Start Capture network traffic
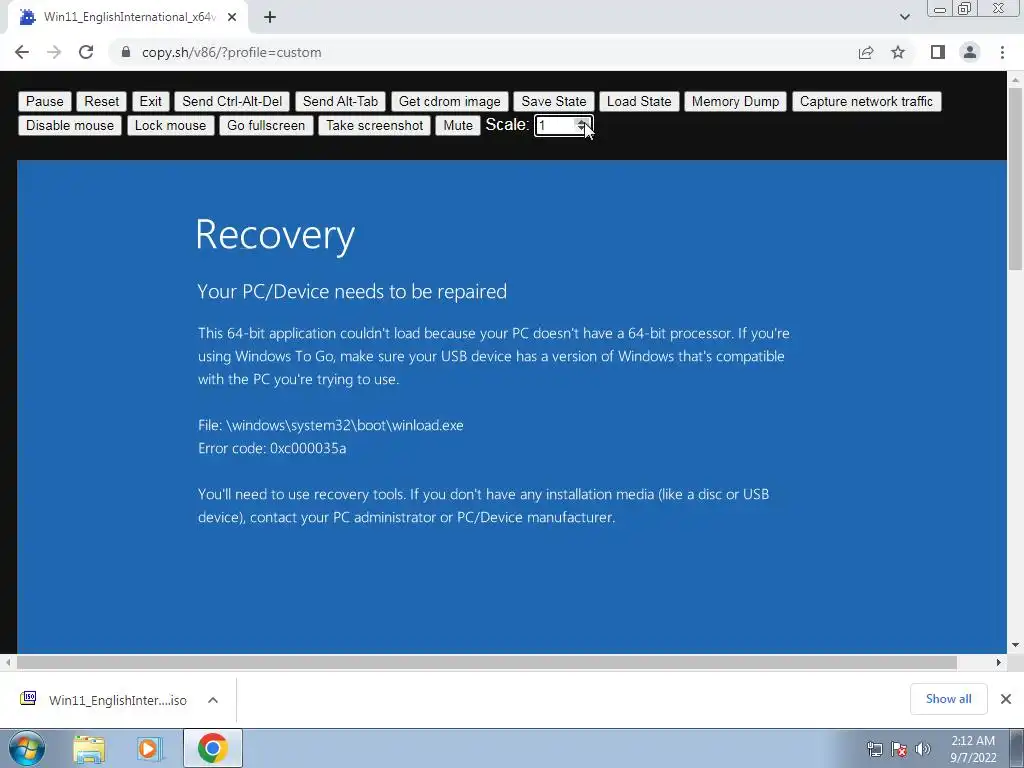Viewport: 1024px width, 768px height. [866, 101]
